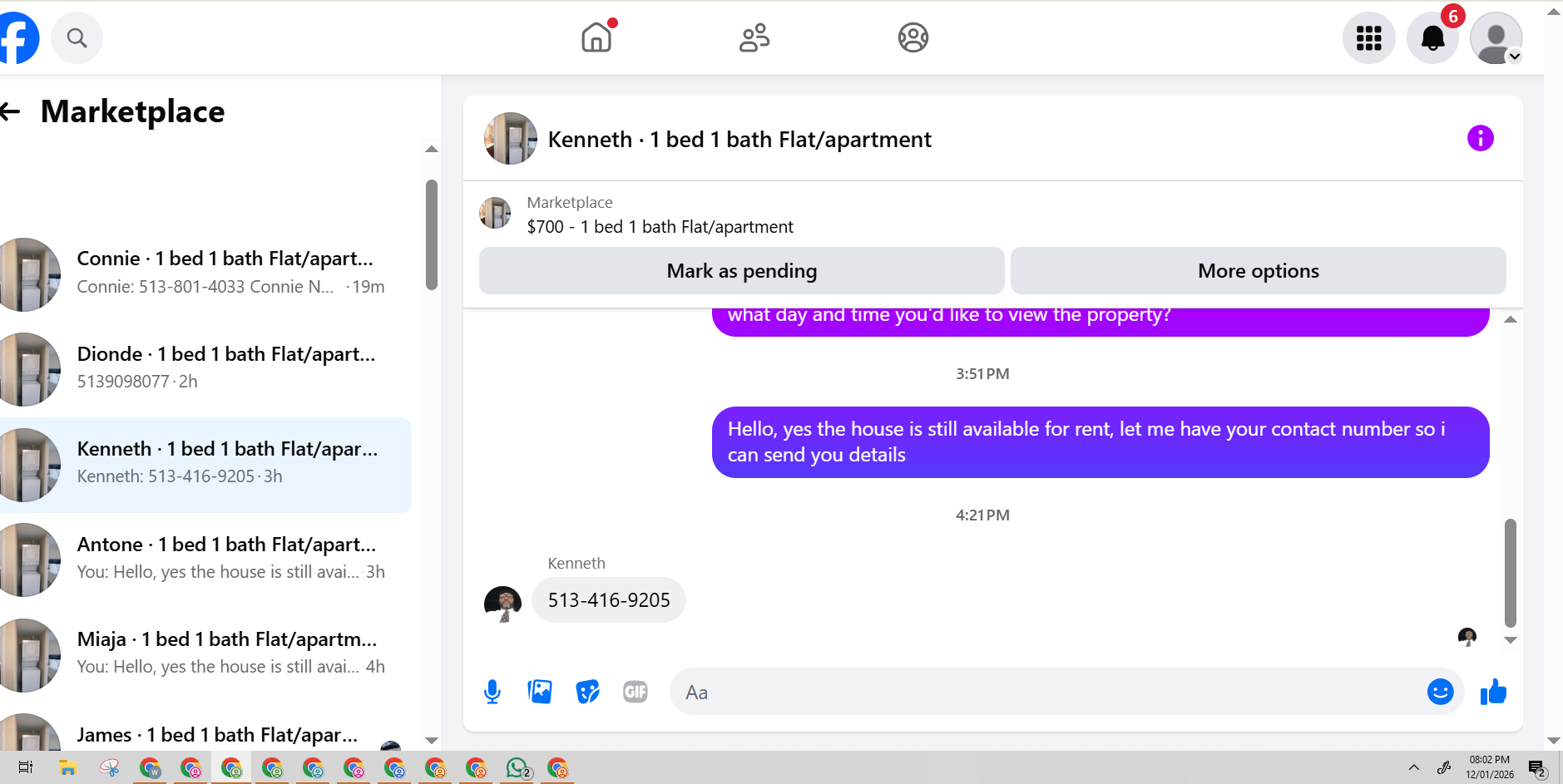Screen dimensions: 1563x784
Task: Open Miaja's conversation in the list
Action: pos(205,655)
